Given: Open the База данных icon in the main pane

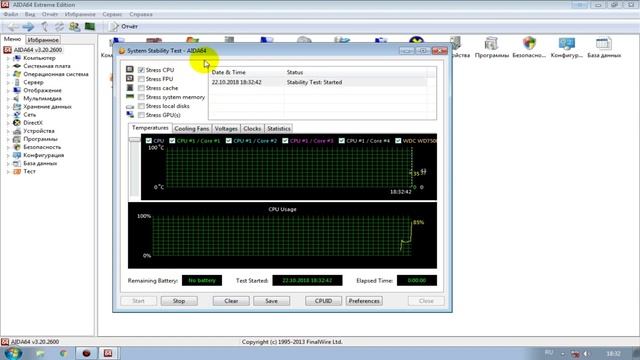Looking at the screenshot, I should click(604, 48).
